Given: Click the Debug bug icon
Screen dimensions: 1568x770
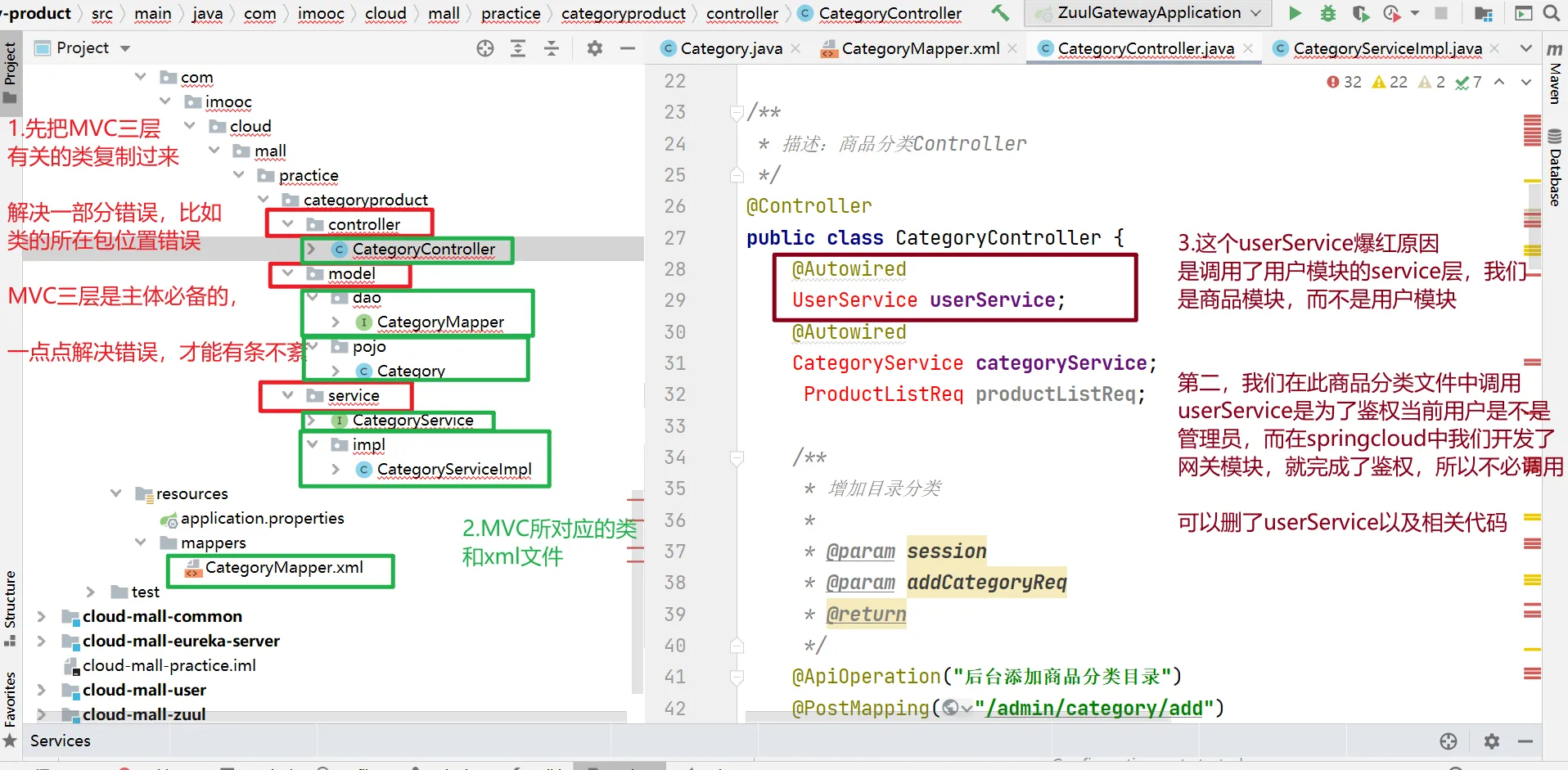Looking at the screenshot, I should tap(1327, 13).
